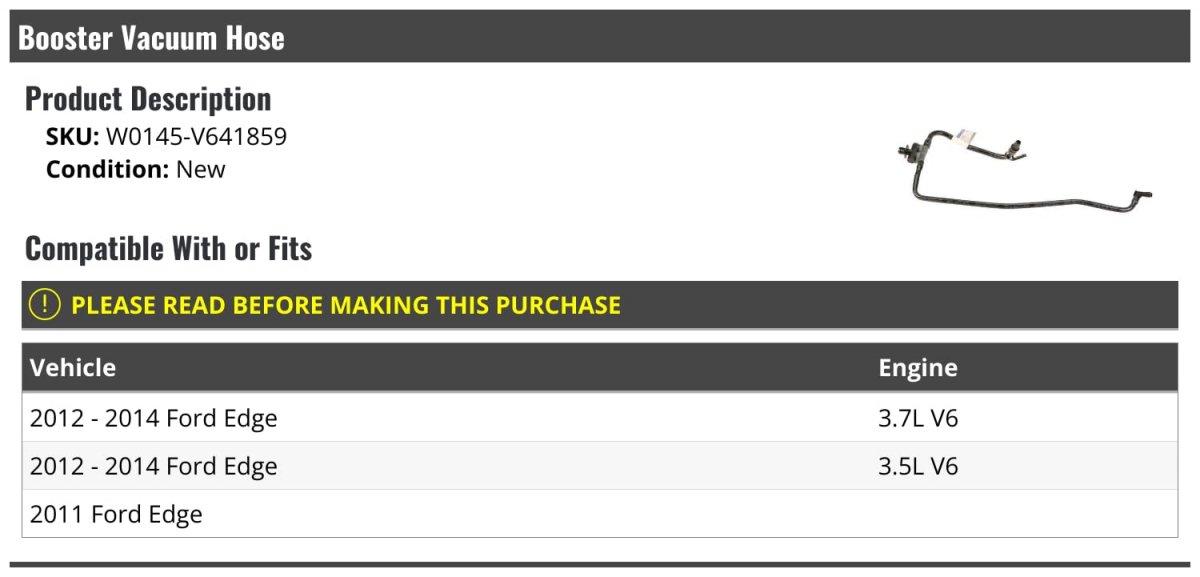Viewport: 1200px width, 577px height.
Task: Click the SKU label
Action: pyautogui.click(x=73, y=136)
